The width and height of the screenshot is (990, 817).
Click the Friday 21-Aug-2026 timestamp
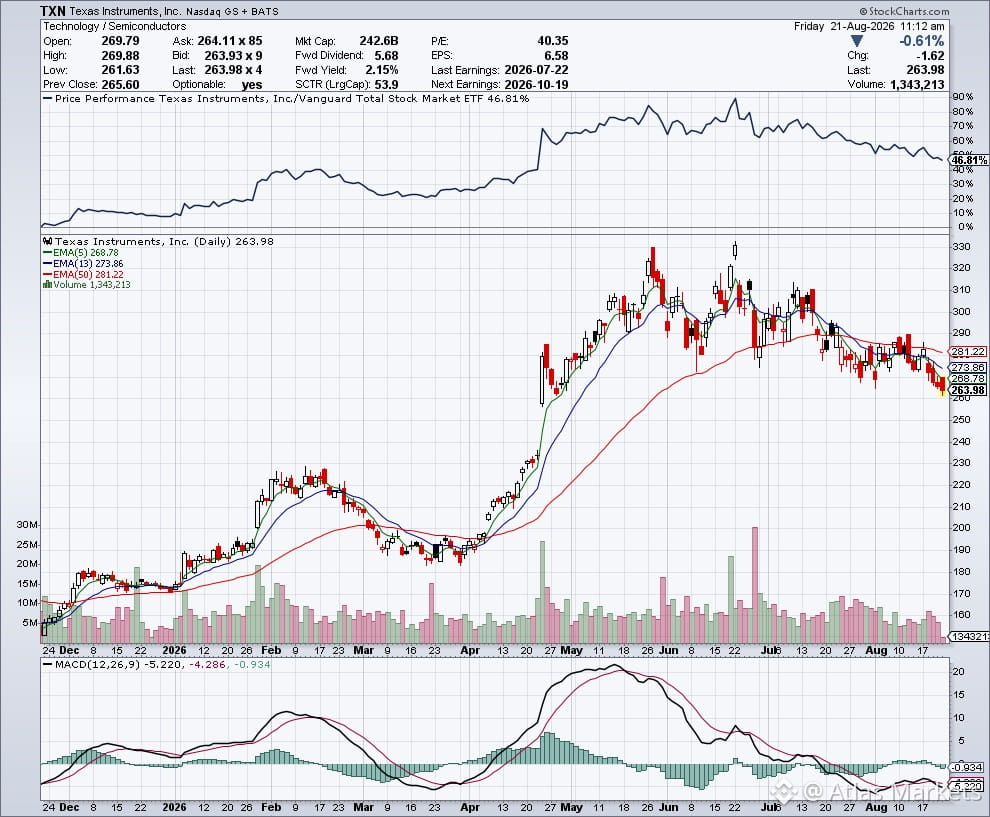[x=869, y=26]
